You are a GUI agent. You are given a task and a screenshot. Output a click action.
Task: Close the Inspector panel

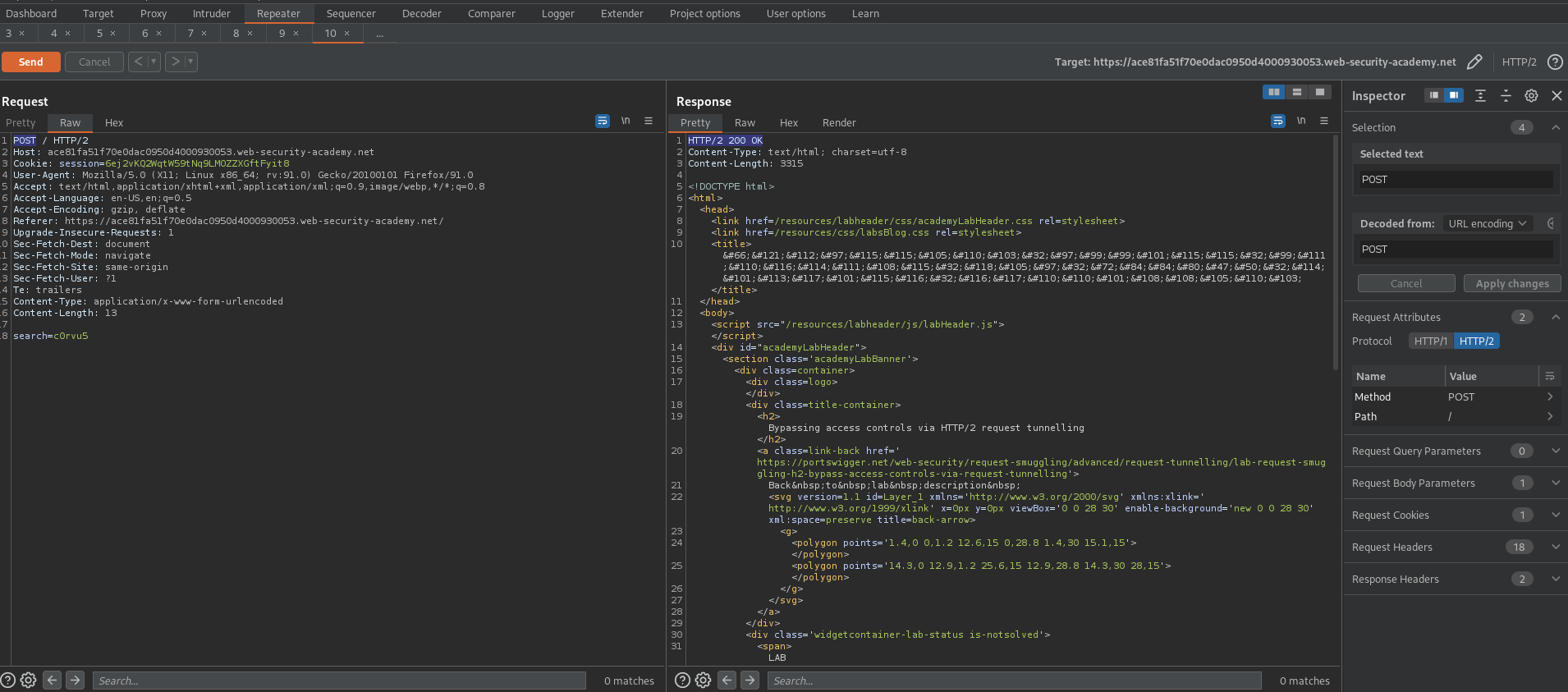[1557, 96]
